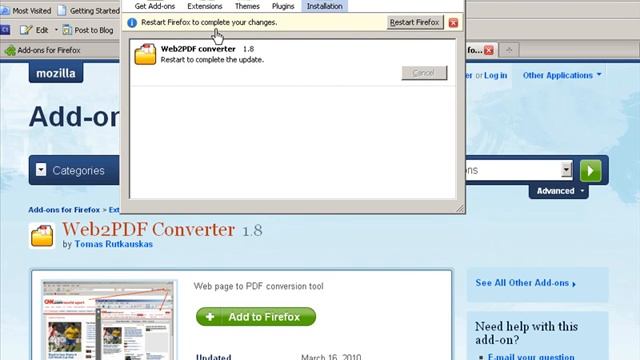The width and height of the screenshot is (640, 360).
Task: Open the Plugins tab
Action: click(x=283, y=6)
